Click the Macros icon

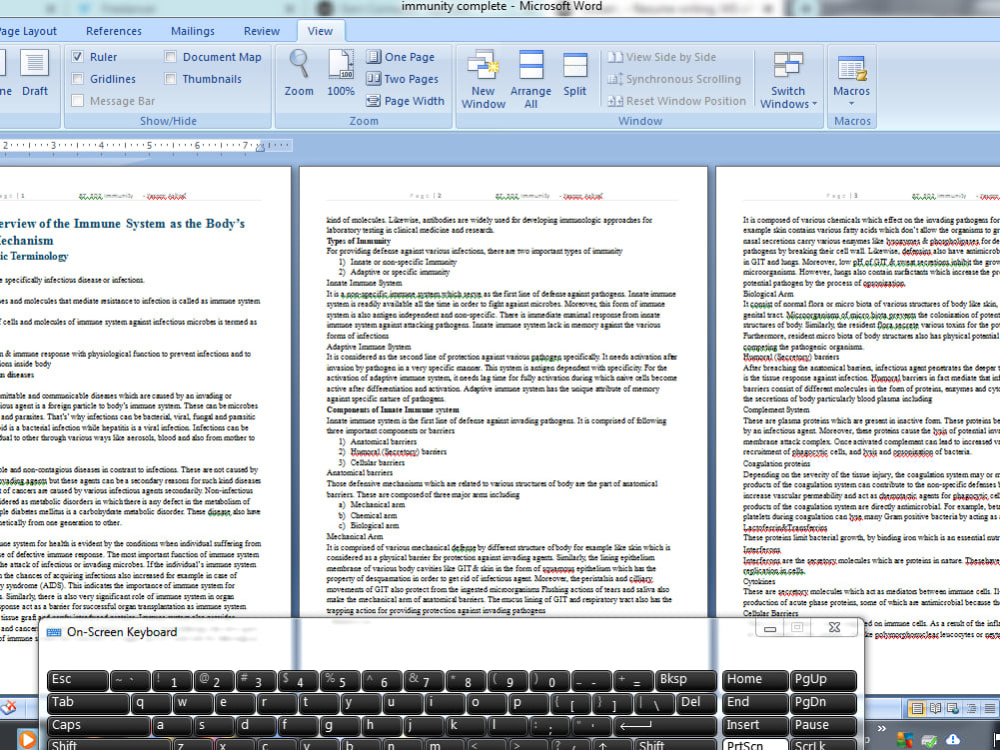(851, 67)
